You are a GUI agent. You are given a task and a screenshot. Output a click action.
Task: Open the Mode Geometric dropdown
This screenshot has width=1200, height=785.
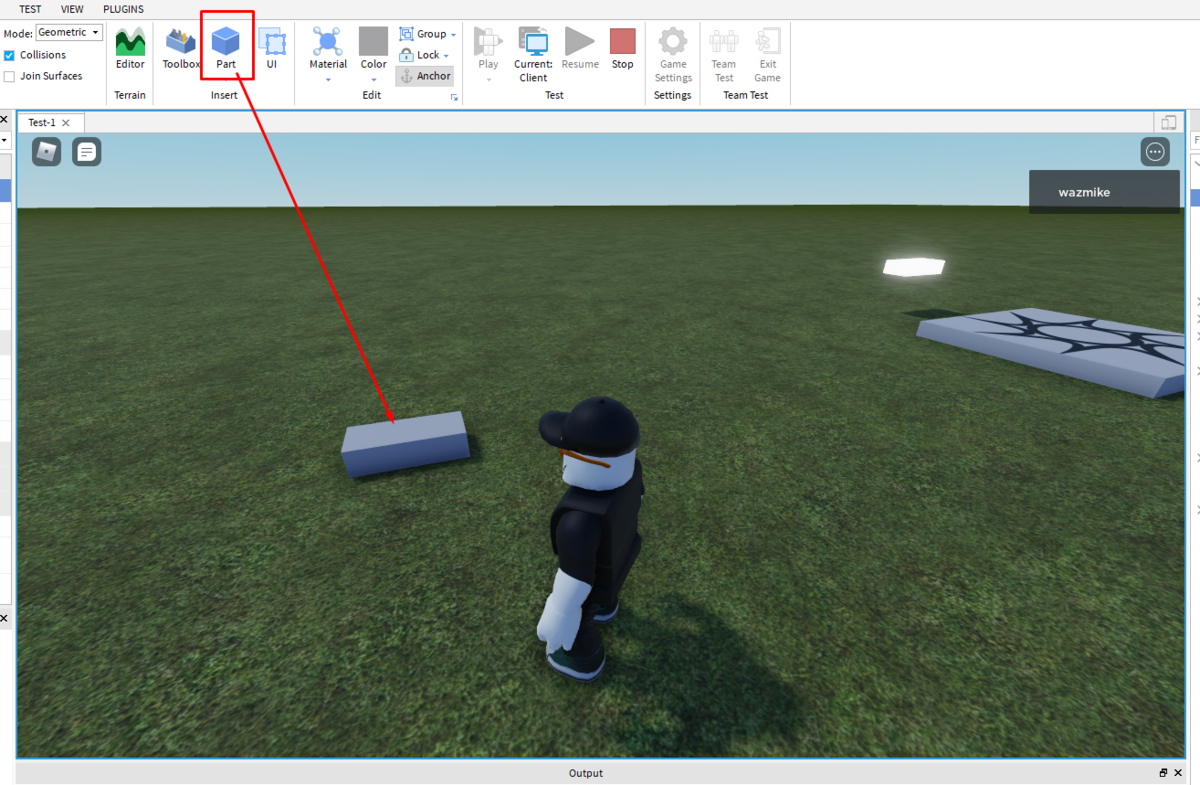69,33
